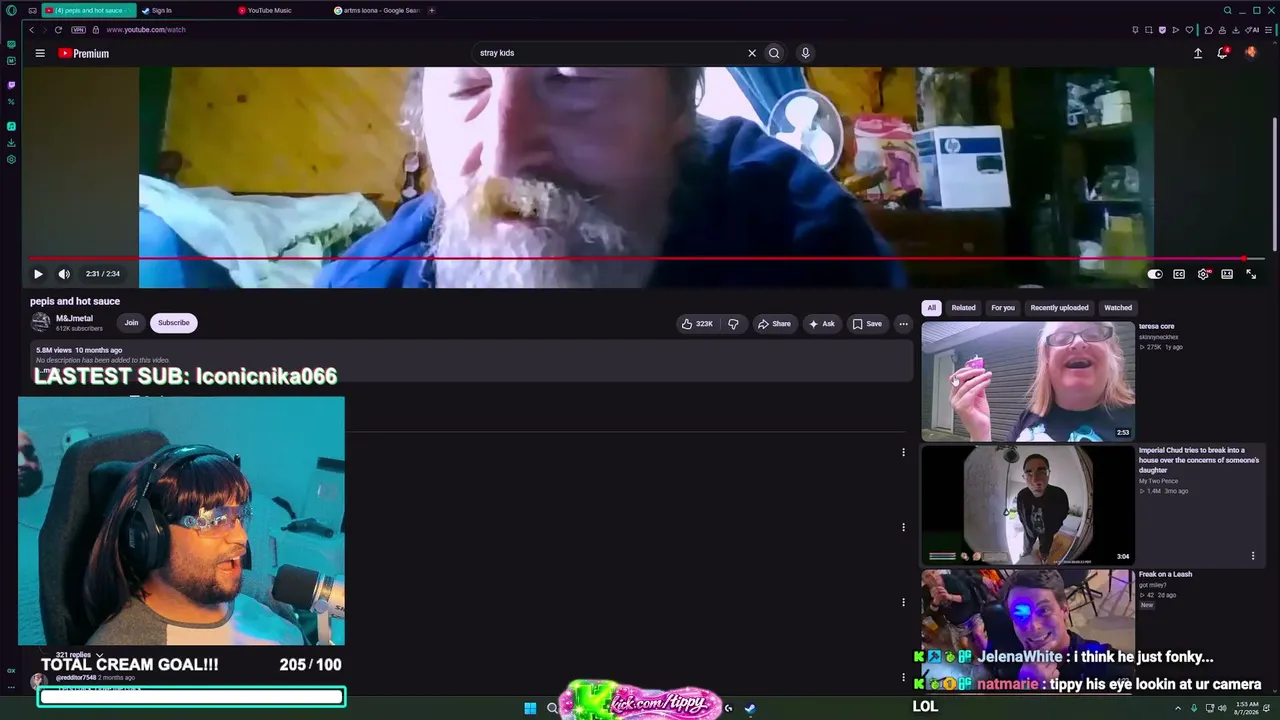
Task: Open YouTube notifications bell
Action: [1222, 53]
